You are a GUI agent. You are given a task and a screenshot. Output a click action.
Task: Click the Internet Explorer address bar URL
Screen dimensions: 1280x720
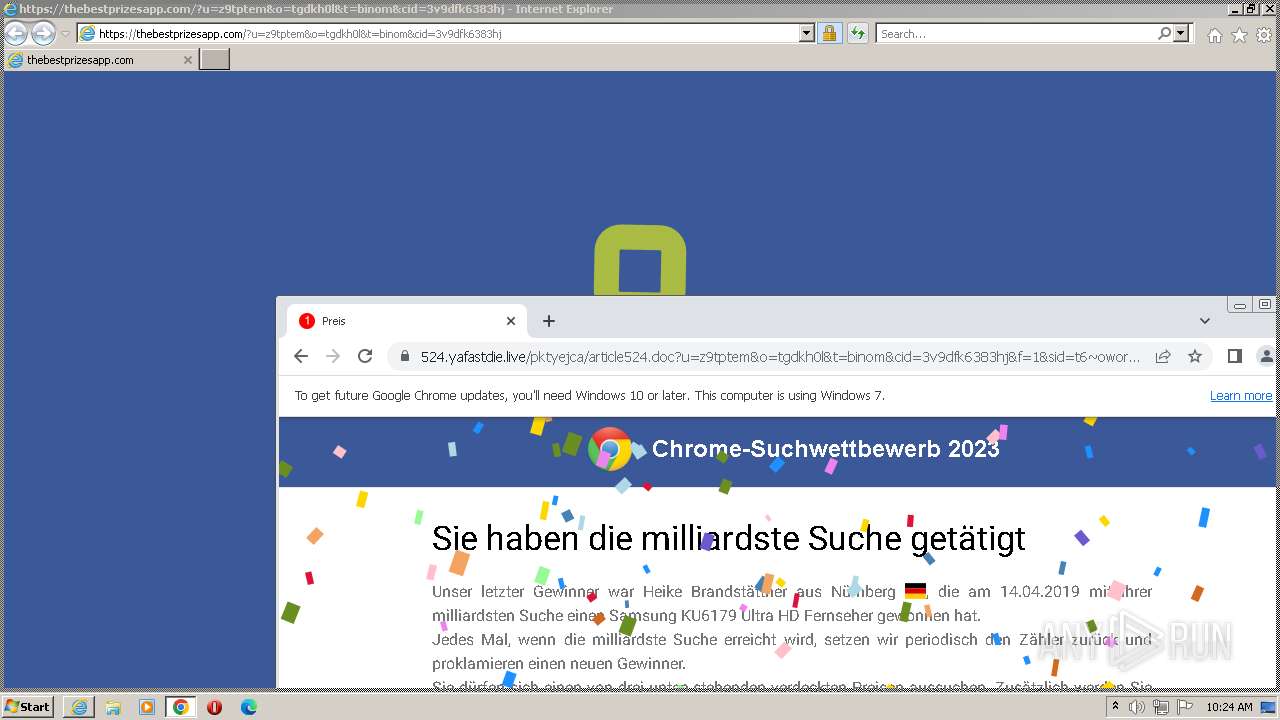pyautogui.click(x=300, y=34)
